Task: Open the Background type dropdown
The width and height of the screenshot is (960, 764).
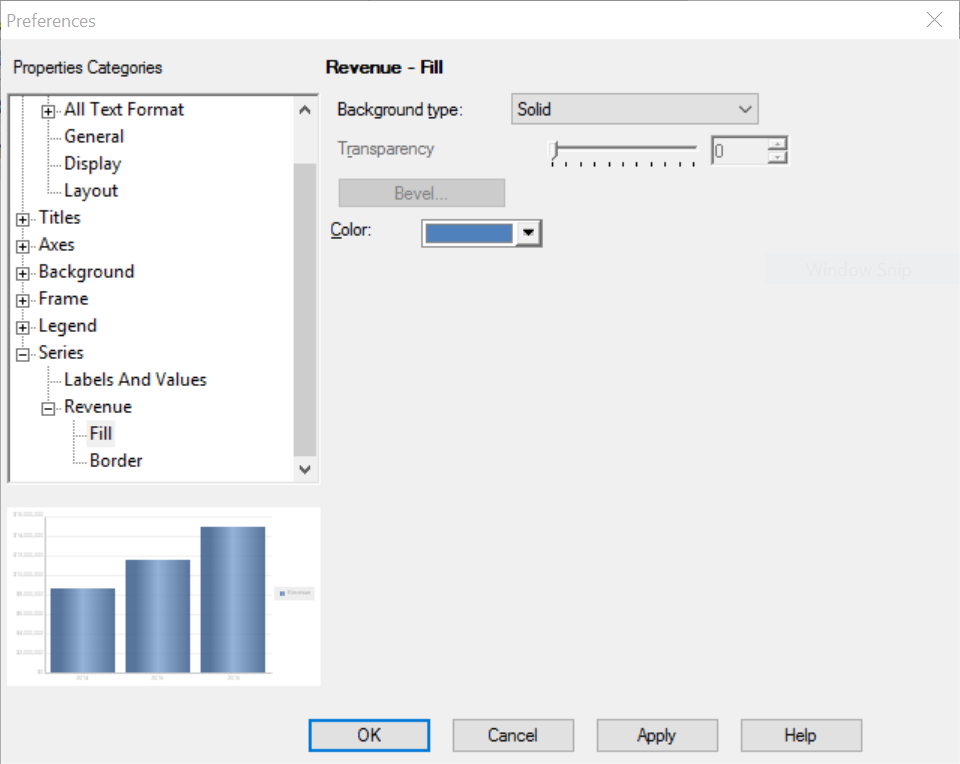Action: [745, 109]
